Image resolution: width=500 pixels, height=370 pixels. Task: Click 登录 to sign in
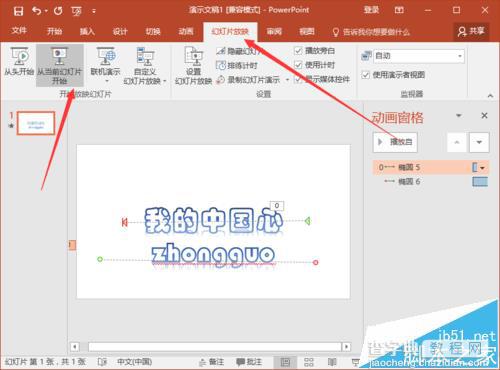(371, 10)
